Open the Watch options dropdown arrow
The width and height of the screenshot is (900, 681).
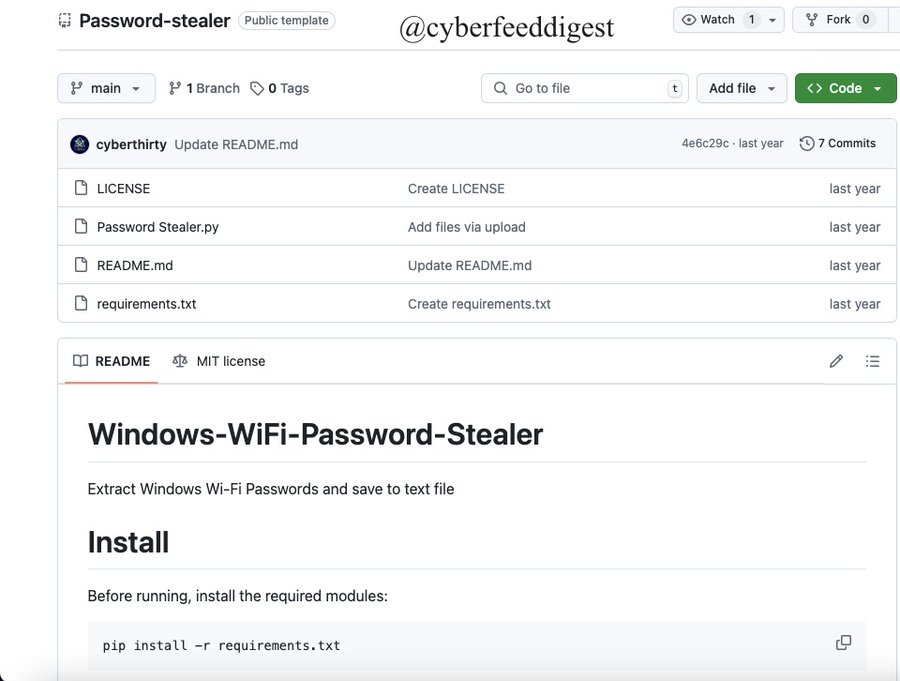[772, 20]
